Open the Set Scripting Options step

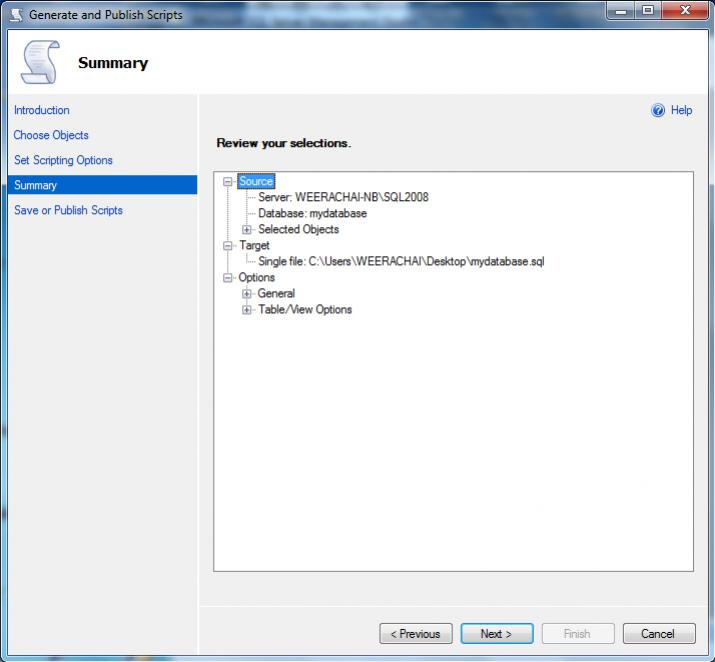[x=63, y=160]
